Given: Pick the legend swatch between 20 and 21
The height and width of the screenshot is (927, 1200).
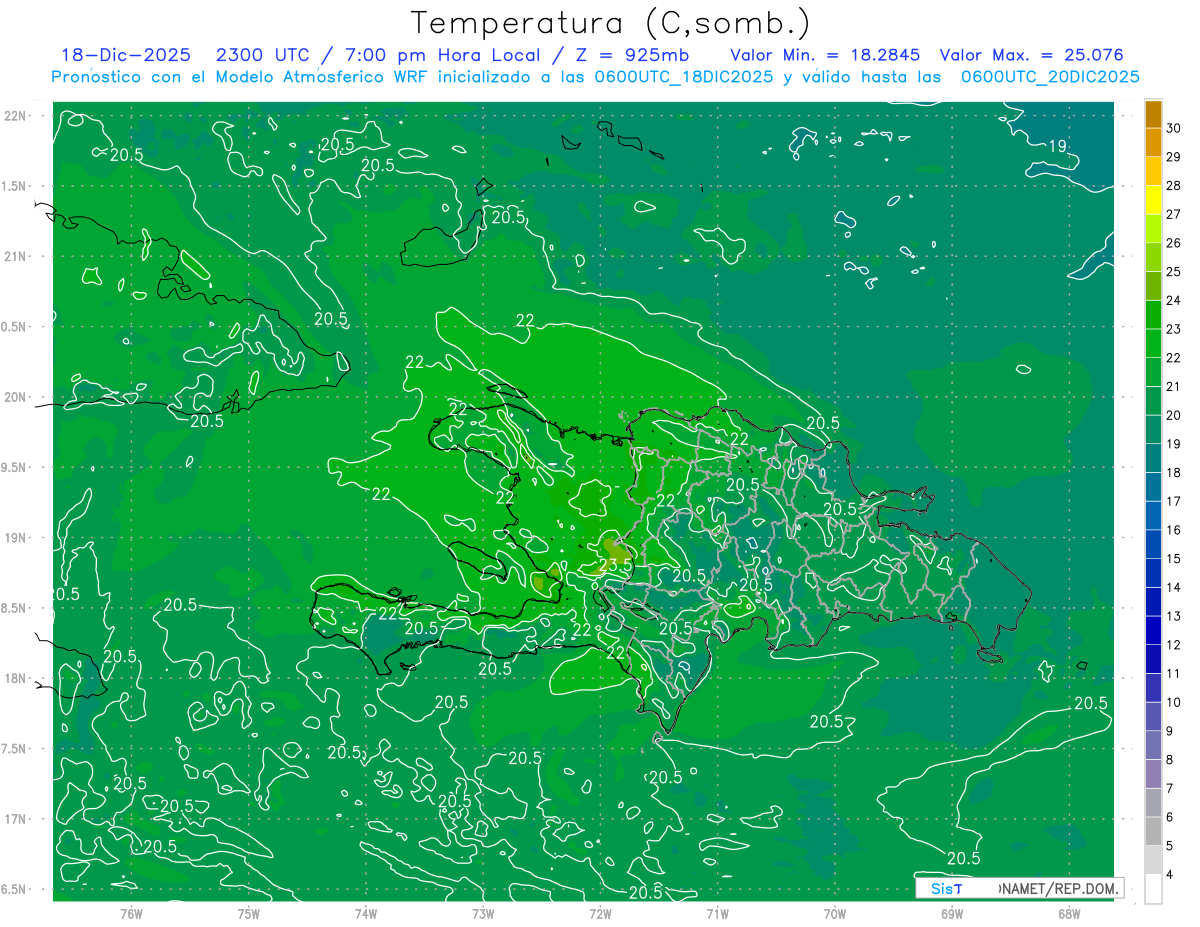Looking at the screenshot, I should tap(1153, 401).
